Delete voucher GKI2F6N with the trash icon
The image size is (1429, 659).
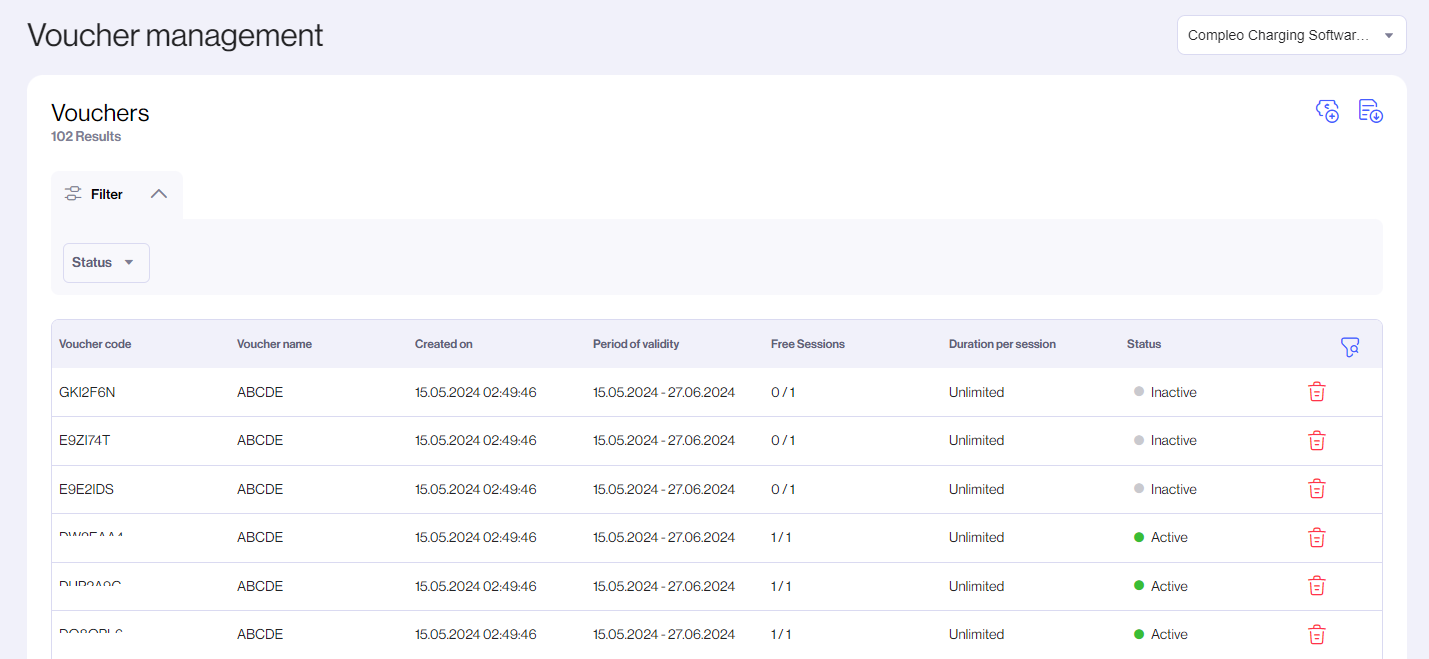pyautogui.click(x=1316, y=392)
